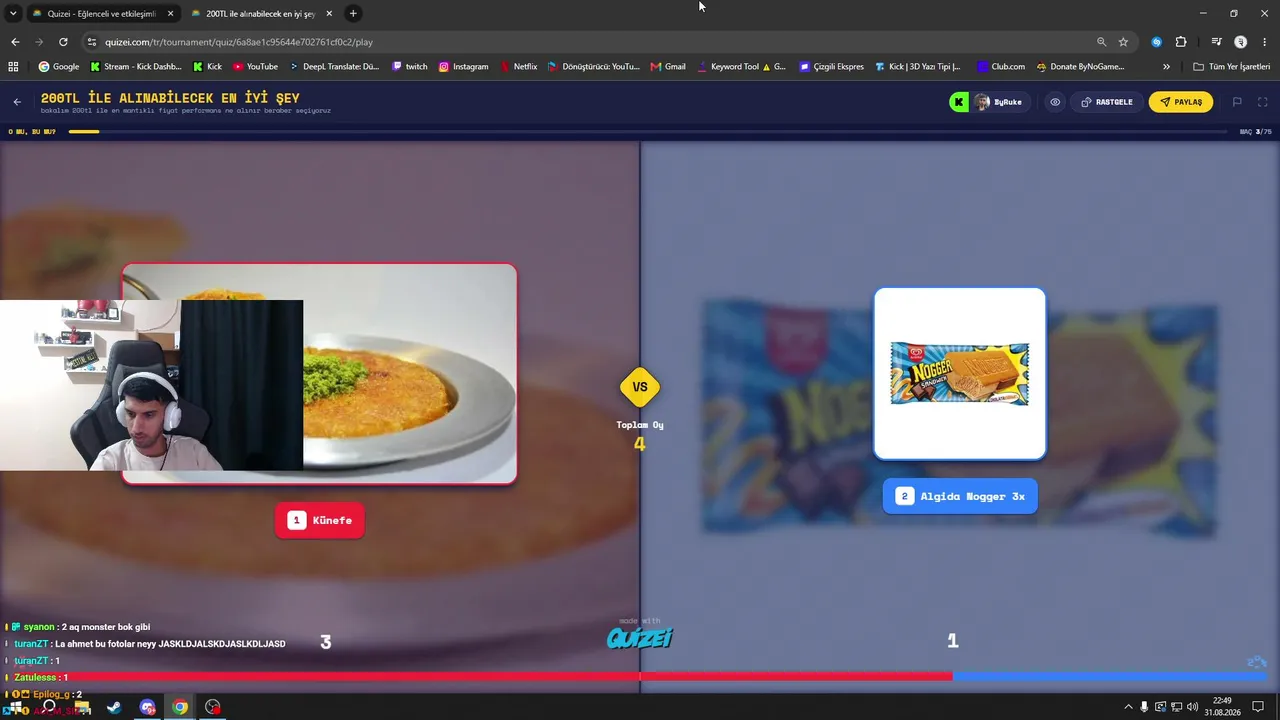
Task: Open the Çizgili Ekspres bookmark
Action: [831, 67]
